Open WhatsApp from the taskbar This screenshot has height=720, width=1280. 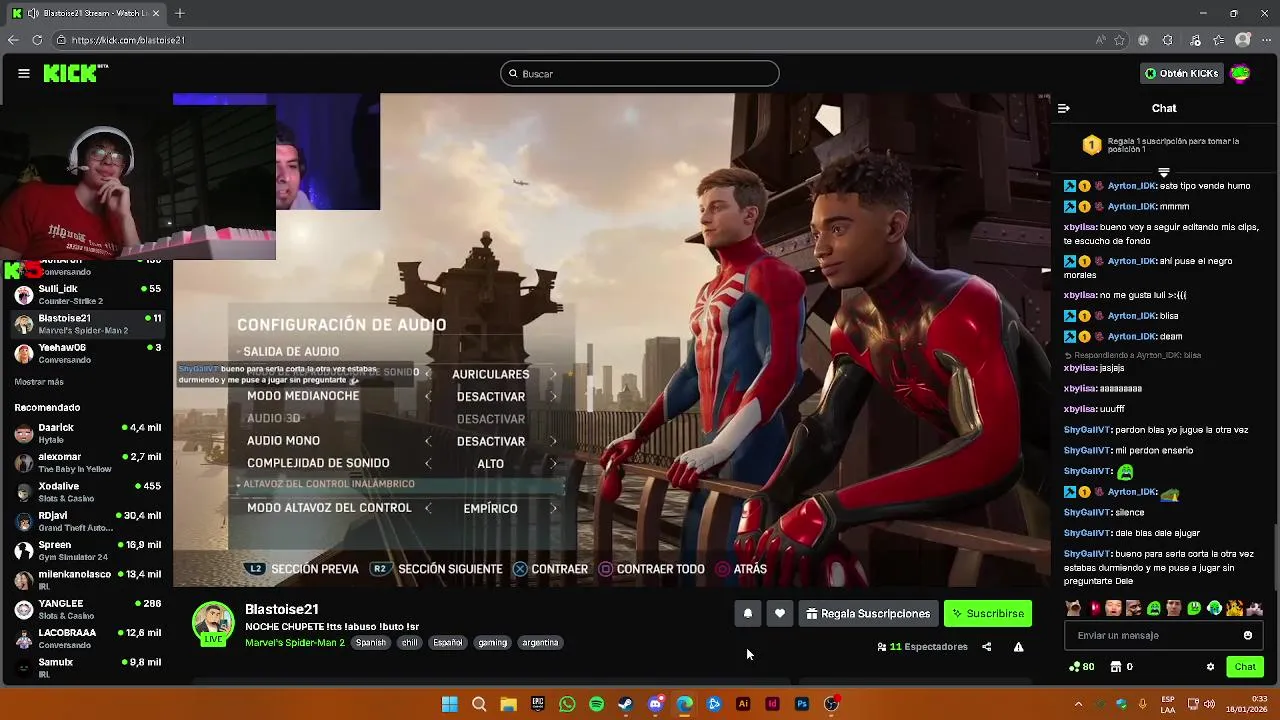coord(567,704)
